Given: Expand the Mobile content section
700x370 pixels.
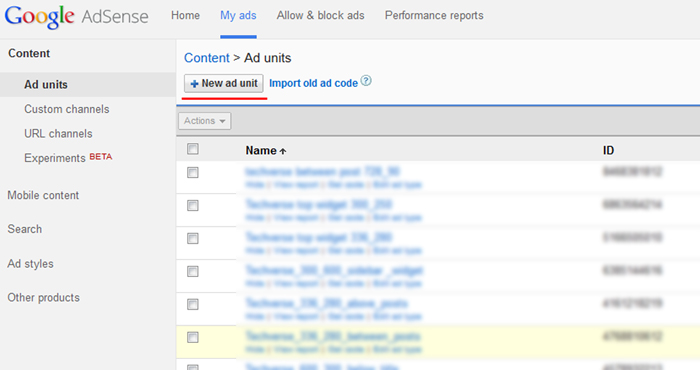Looking at the screenshot, I should click(x=43, y=195).
